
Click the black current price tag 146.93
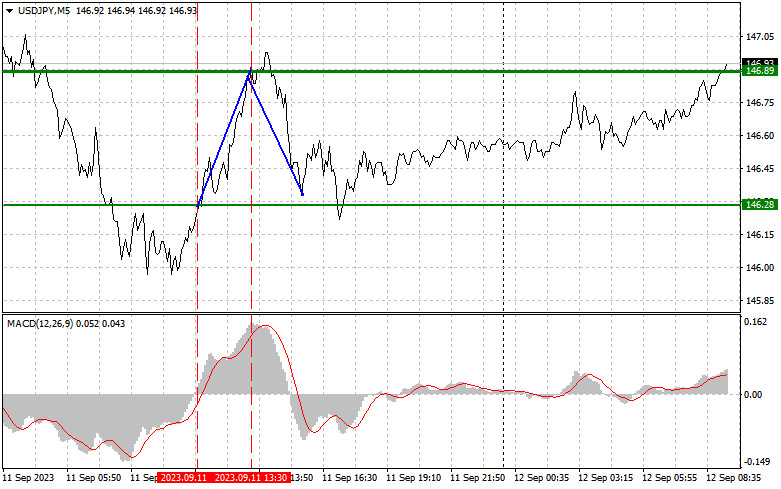pos(760,62)
